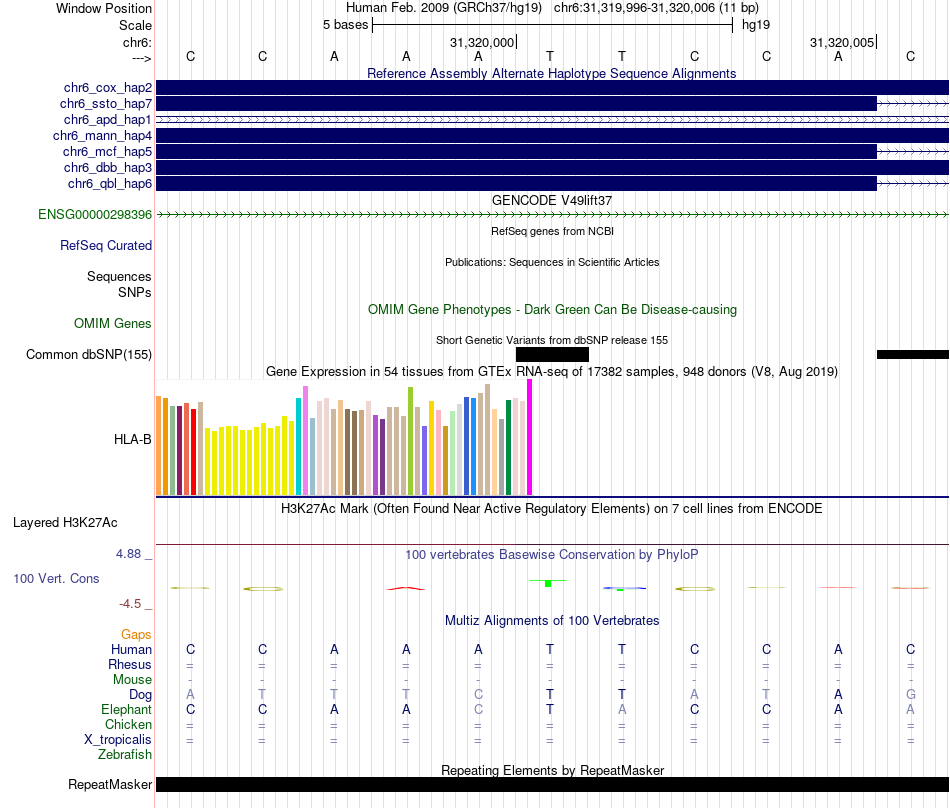Open 100 vertebrates Basewise Conservation by PhyloP title

[x=551, y=554]
